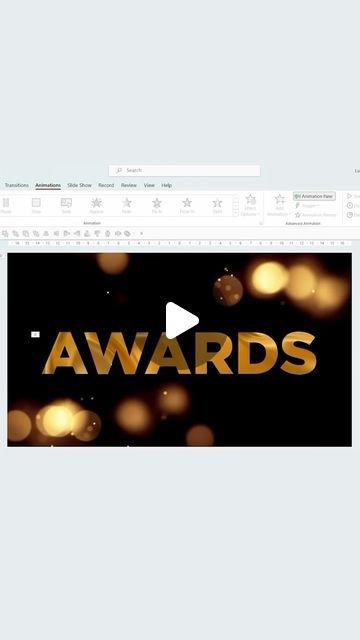Open the Effect Options dropdown
The image size is (360, 640).
coord(250,205)
